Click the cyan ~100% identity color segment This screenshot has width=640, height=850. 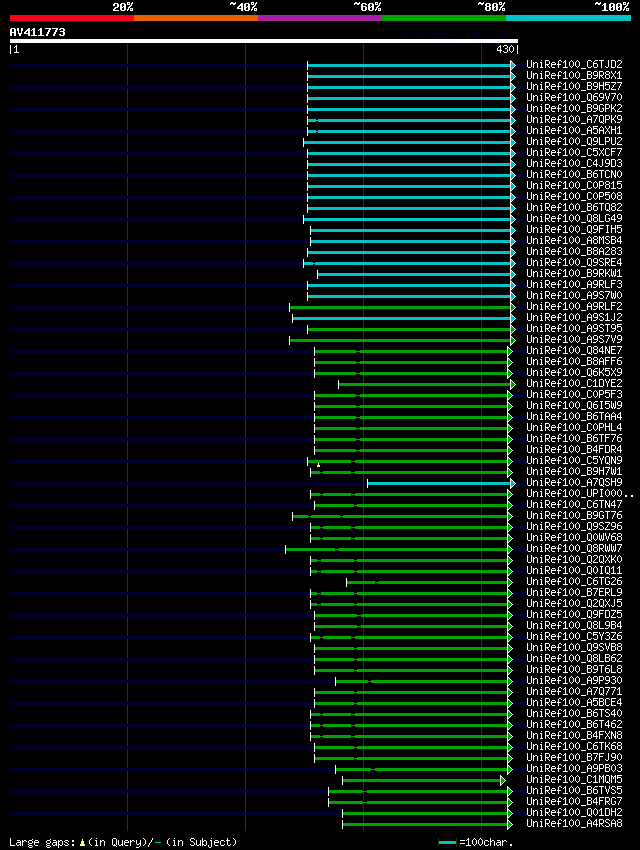(x=568, y=18)
